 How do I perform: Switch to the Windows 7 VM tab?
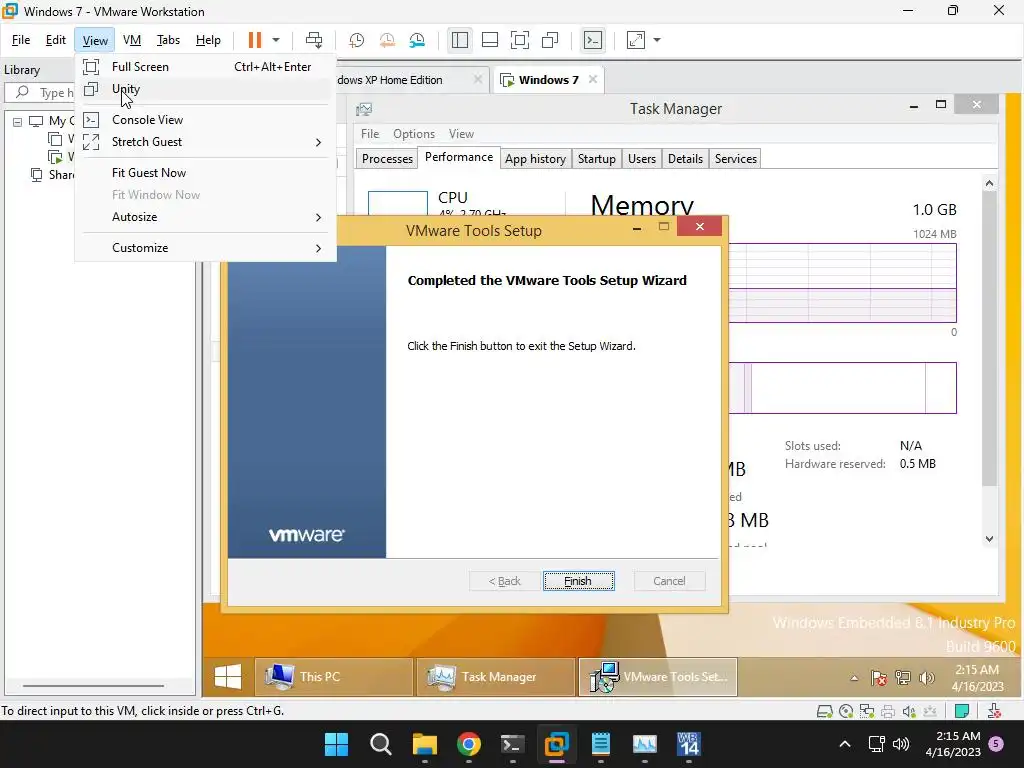(x=549, y=80)
